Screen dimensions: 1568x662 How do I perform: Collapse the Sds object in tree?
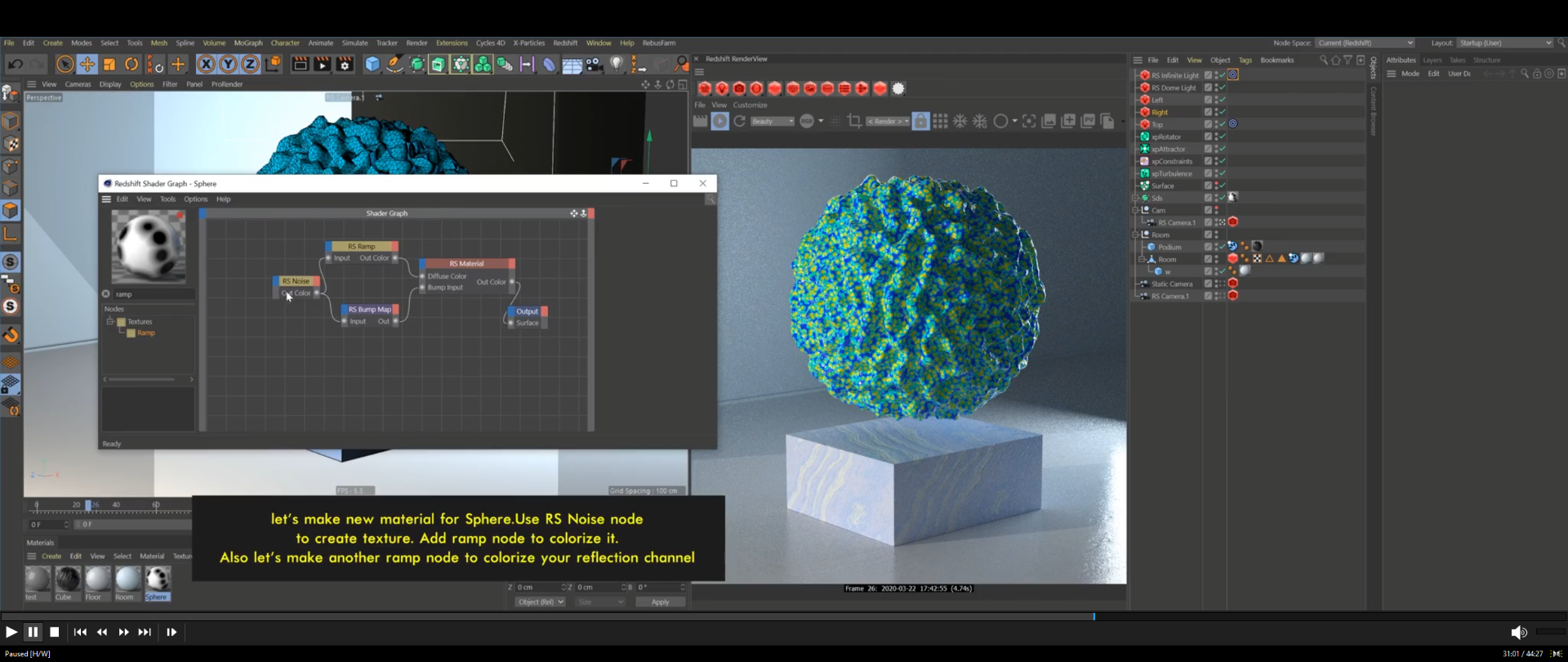point(1135,198)
